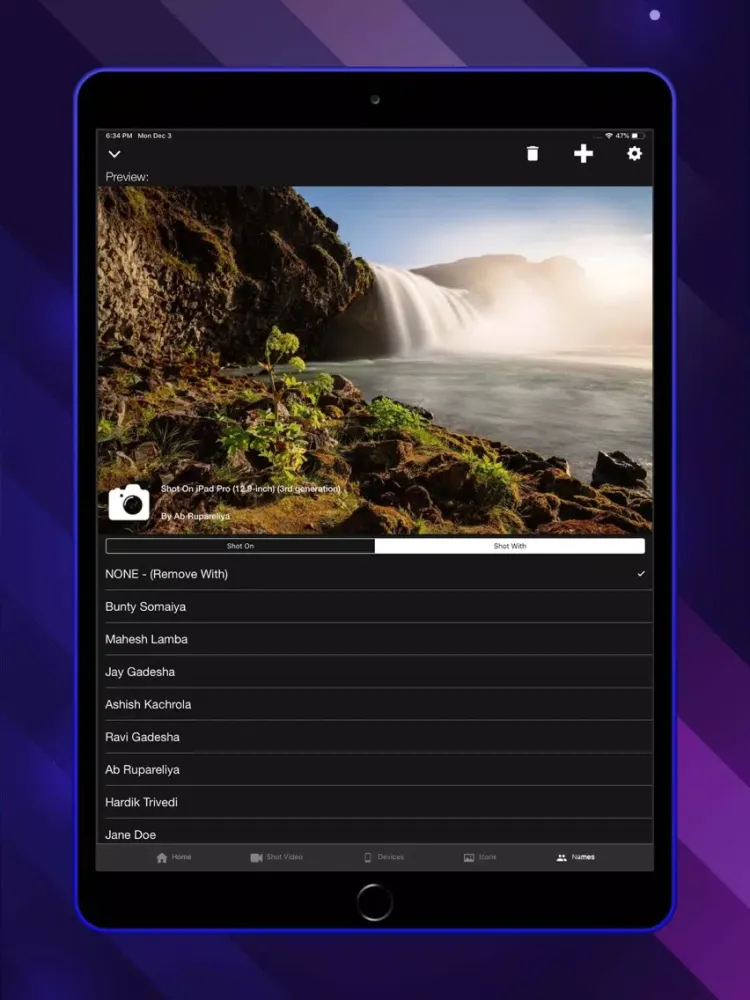Viewport: 750px width, 1000px height.
Task: Tap the battery indicator in status bar
Action: click(638, 136)
